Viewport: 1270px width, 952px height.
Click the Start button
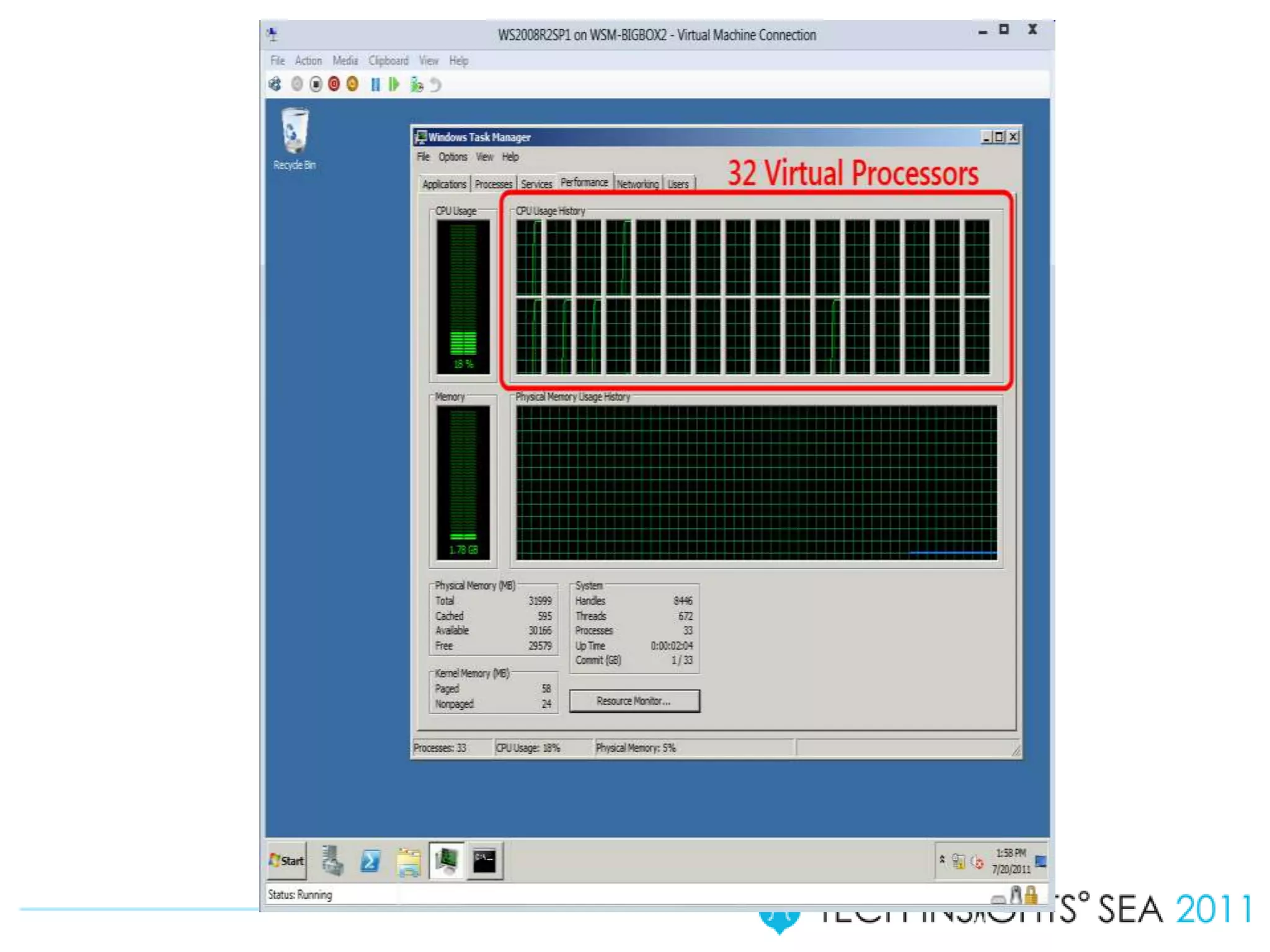[x=286, y=861]
